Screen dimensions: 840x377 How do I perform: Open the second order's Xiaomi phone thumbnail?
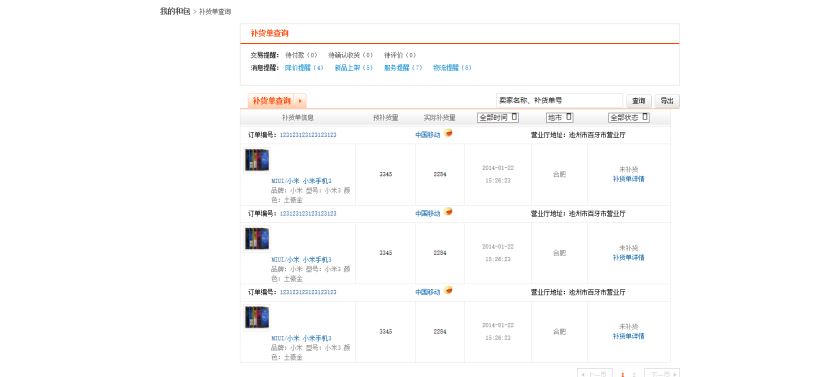[257, 238]
